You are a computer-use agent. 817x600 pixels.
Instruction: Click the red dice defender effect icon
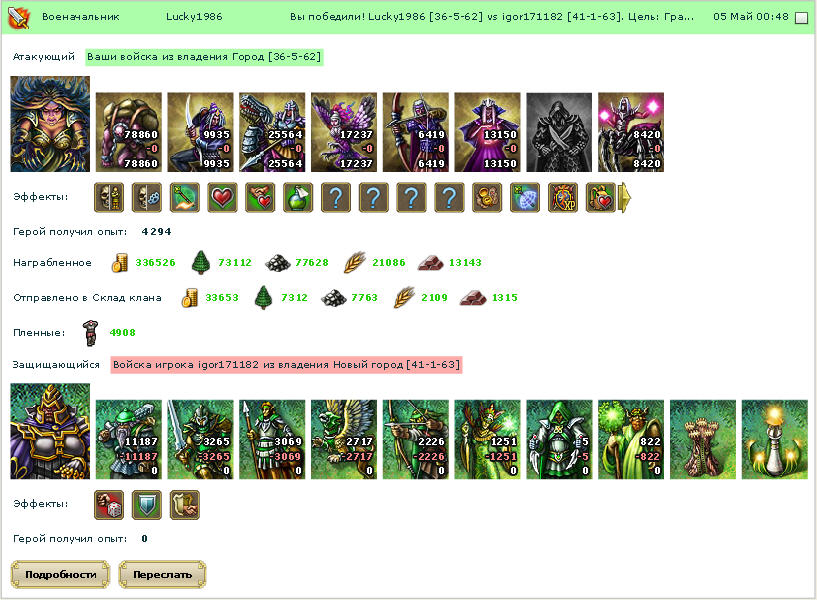click(x=109, y=505)
